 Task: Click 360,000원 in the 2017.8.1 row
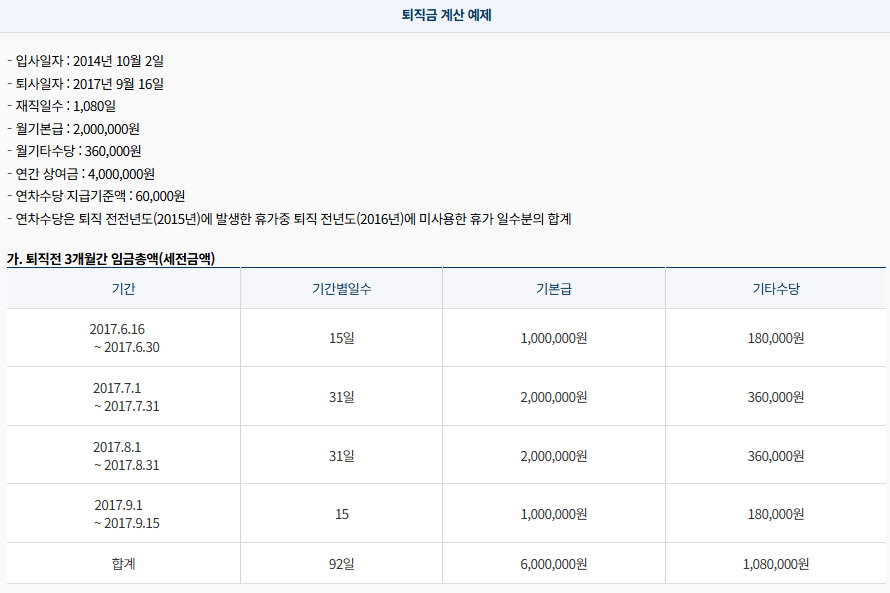(x=775, y=456)
